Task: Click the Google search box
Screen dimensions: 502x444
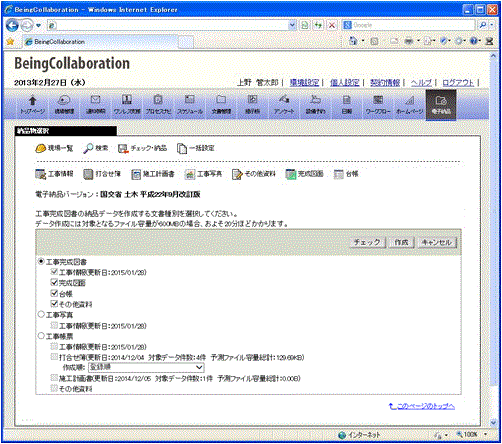Action: (413, 25)
